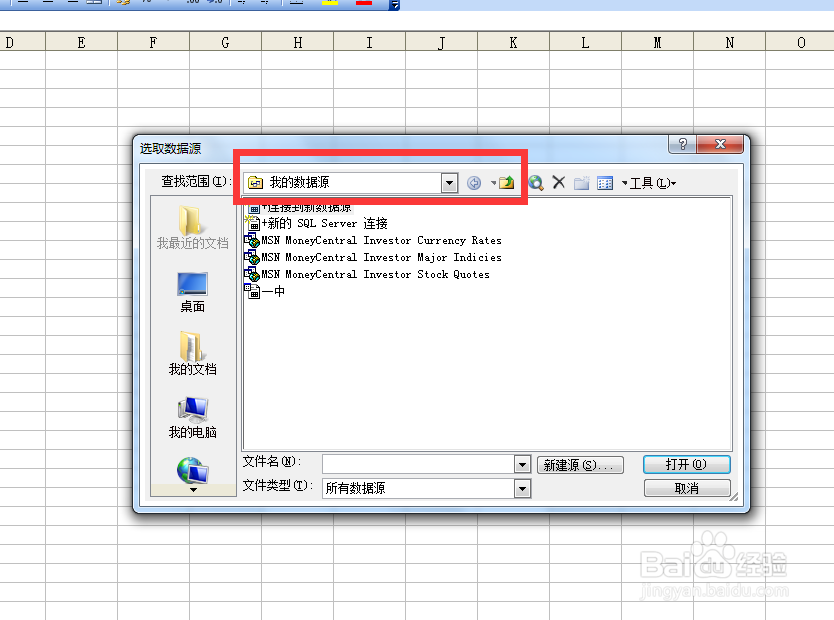Click the Delete X icon in dialog toolbar
The image size is (834, 620).
coord(558,183)
